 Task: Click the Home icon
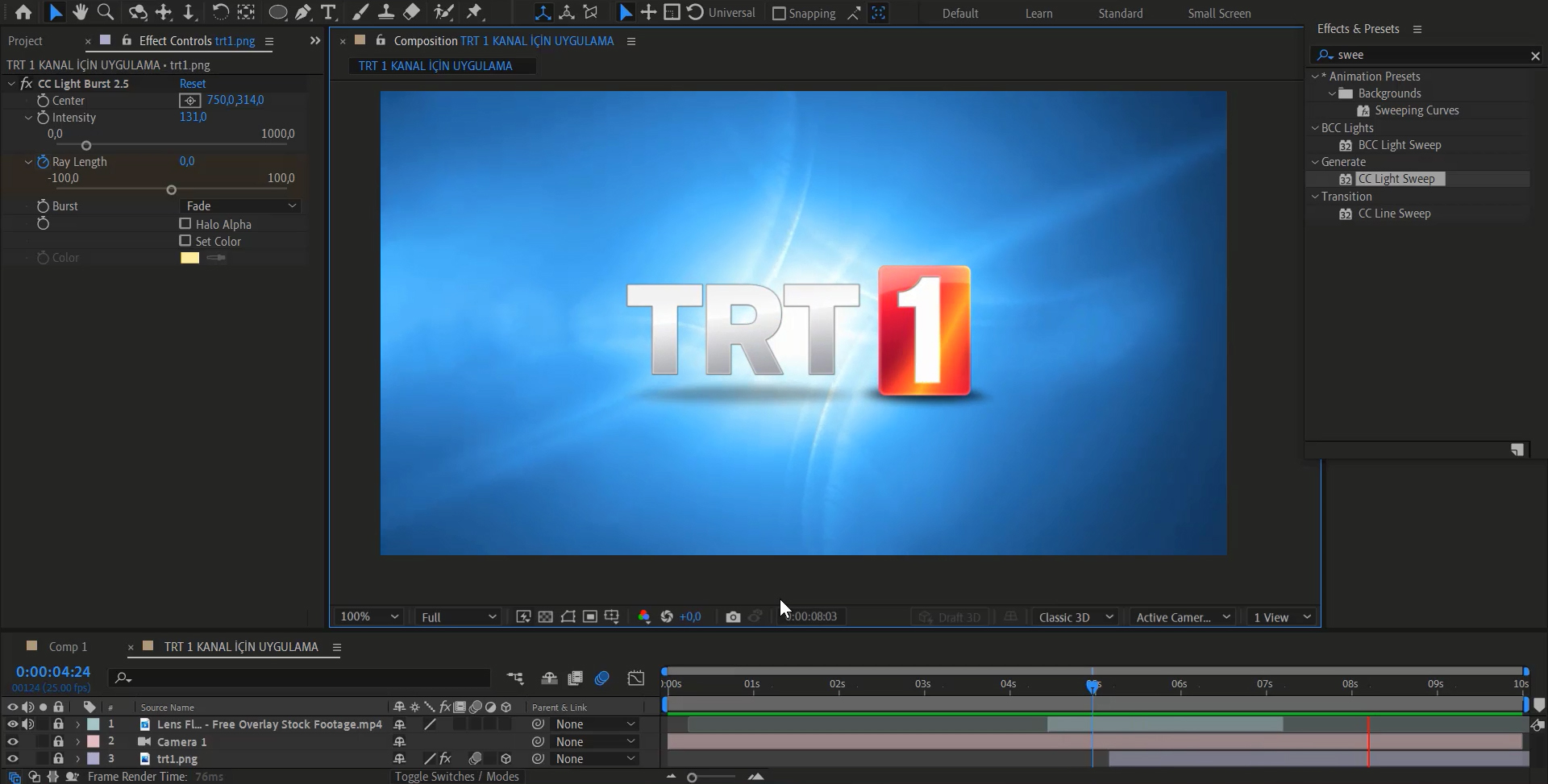(23, 12)
